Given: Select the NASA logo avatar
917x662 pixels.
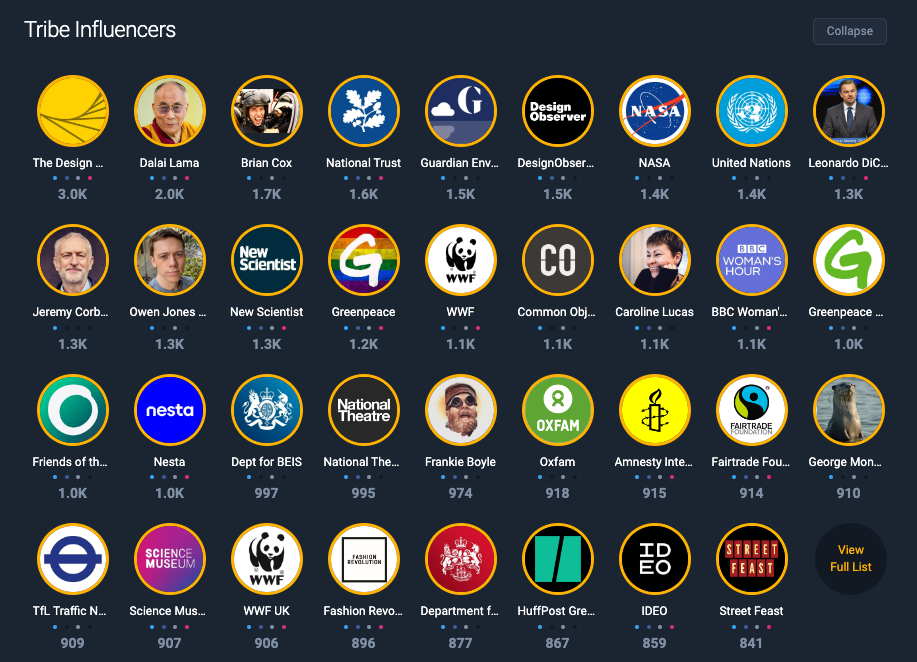Looking at the screenshot, I should point(654,111).
